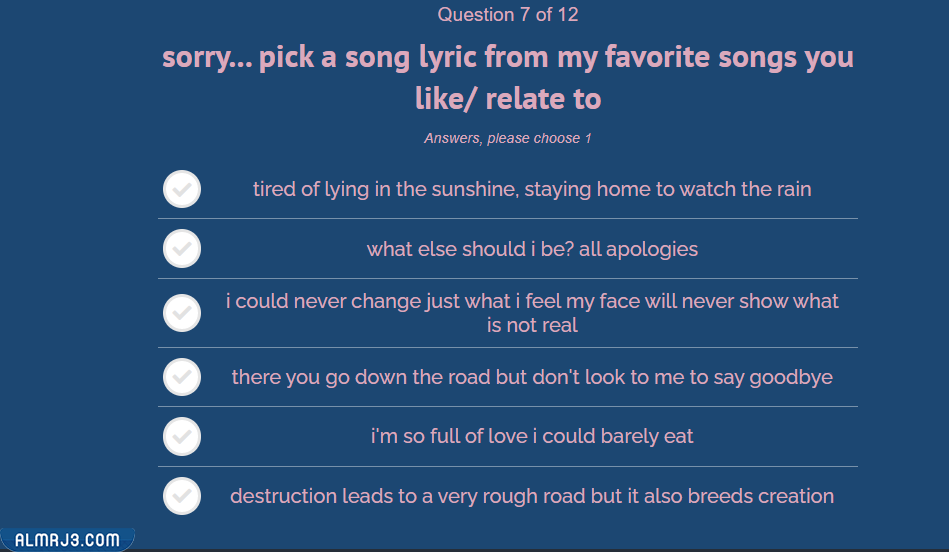Open the ALMAJ3.COM watermark logo

click(67, 540)
